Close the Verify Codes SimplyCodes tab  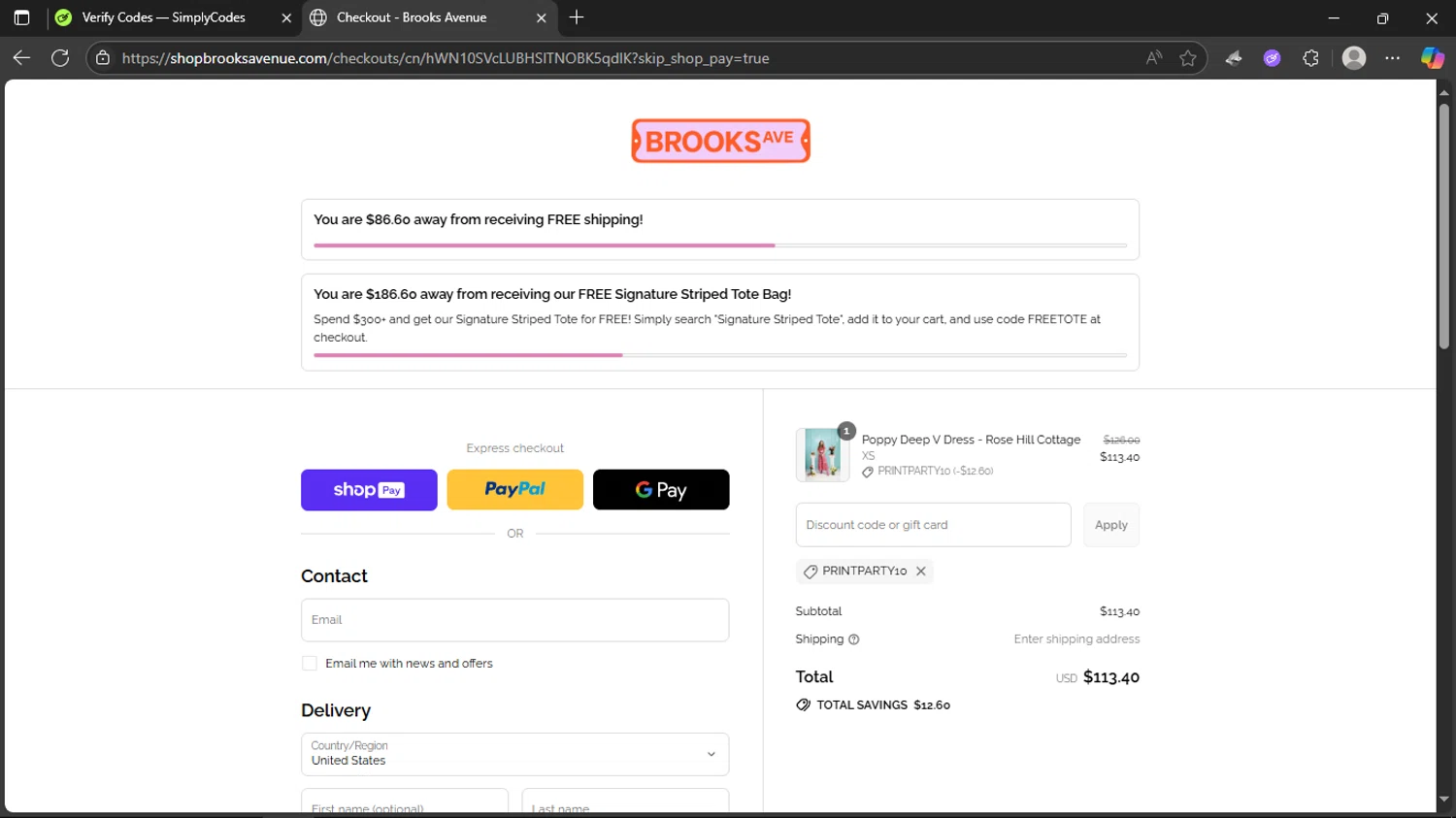(286, 17)
